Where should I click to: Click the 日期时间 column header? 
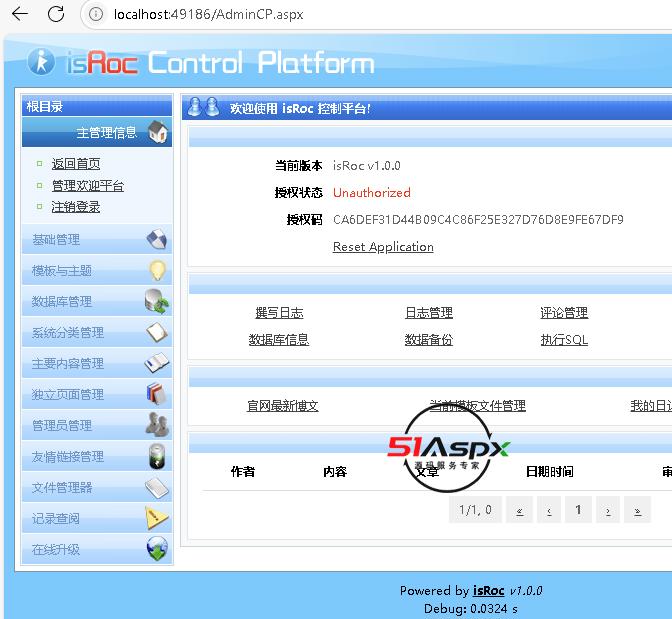tap(549, 472)
